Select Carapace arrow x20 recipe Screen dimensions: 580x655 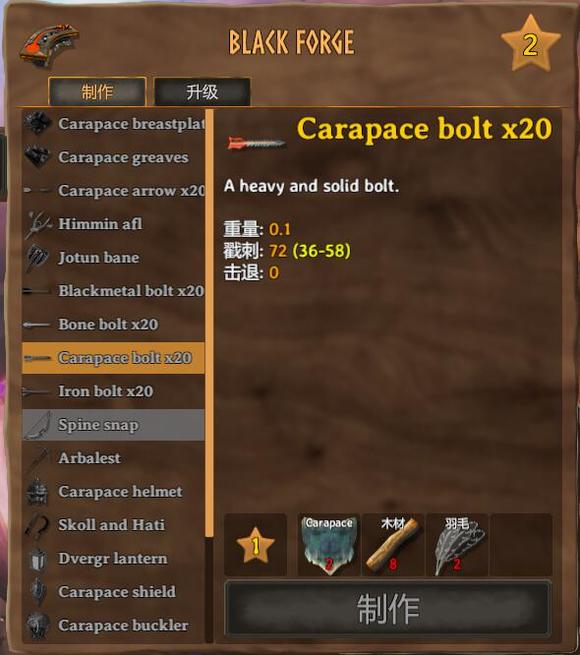(x=113, y=190)
